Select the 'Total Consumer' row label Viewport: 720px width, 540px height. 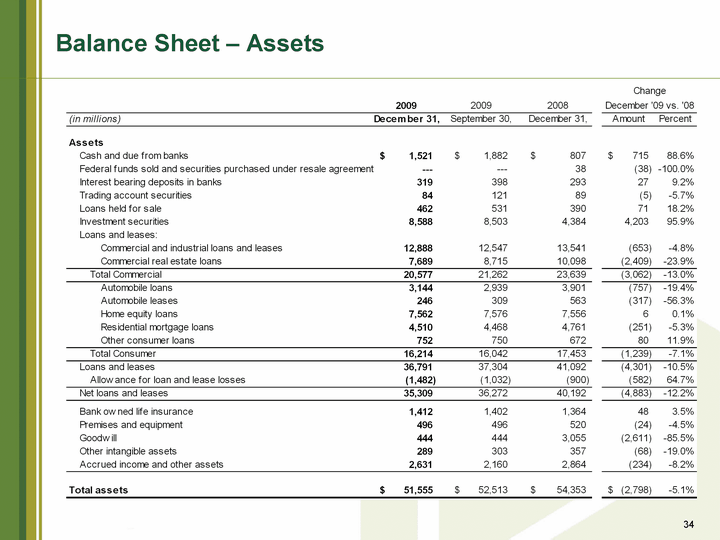(123, 354)
